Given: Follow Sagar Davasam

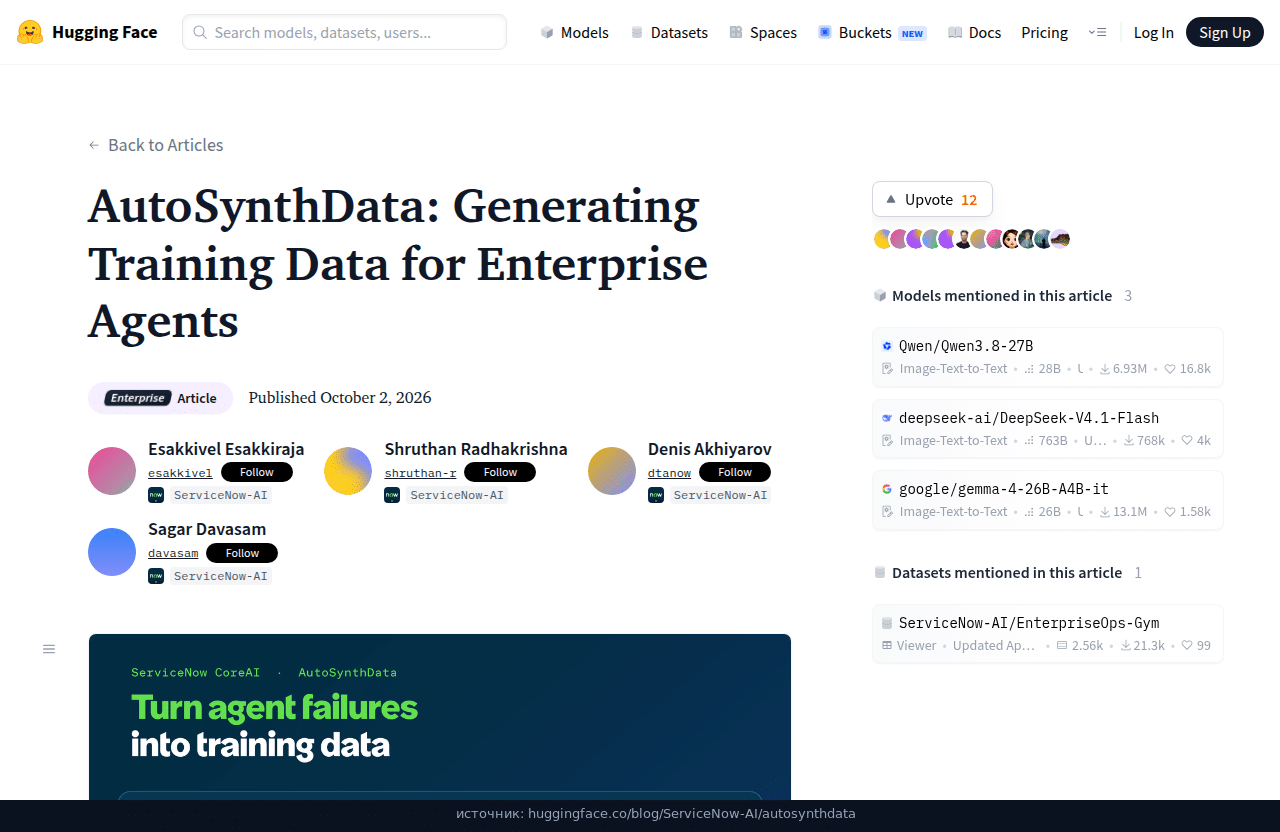Looking at the screenshot, I should point(242,553).
